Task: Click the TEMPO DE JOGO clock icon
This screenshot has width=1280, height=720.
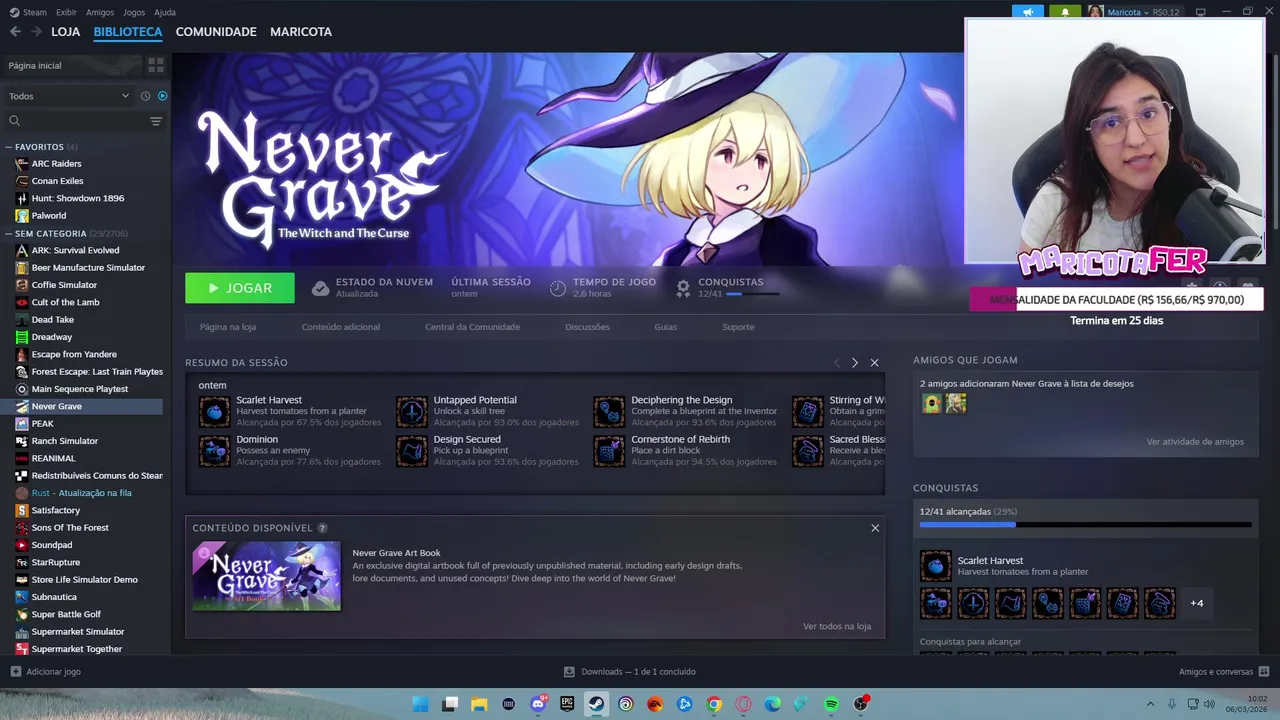Action: click(558, 288)
